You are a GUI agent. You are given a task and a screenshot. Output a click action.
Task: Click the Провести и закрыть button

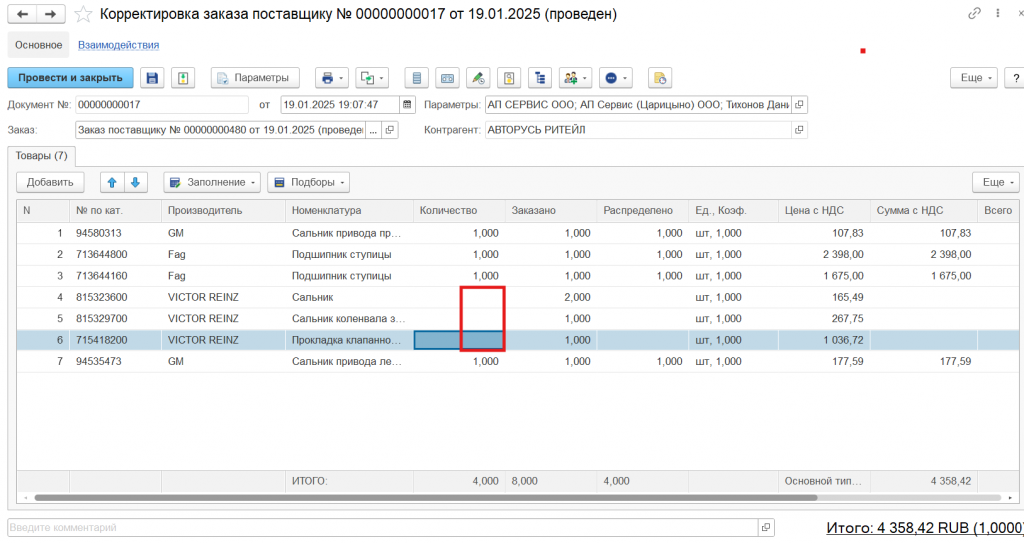click(x=70, y=78)
